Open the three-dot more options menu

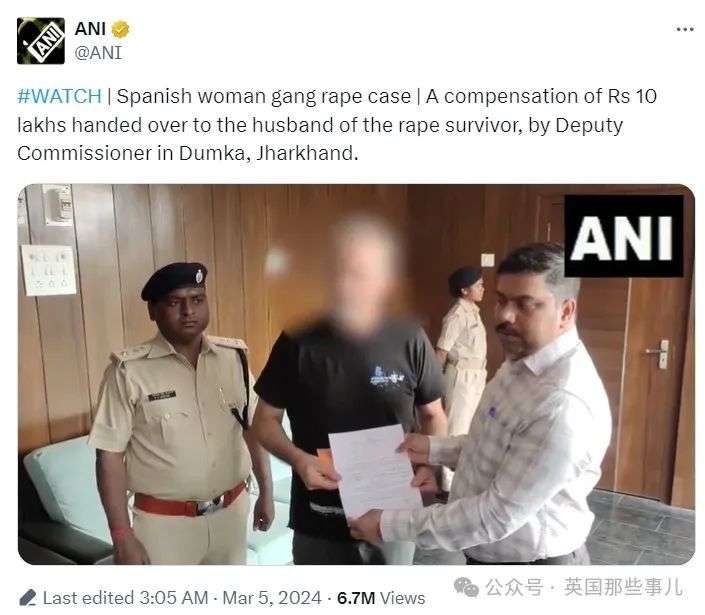coord(685,29)
